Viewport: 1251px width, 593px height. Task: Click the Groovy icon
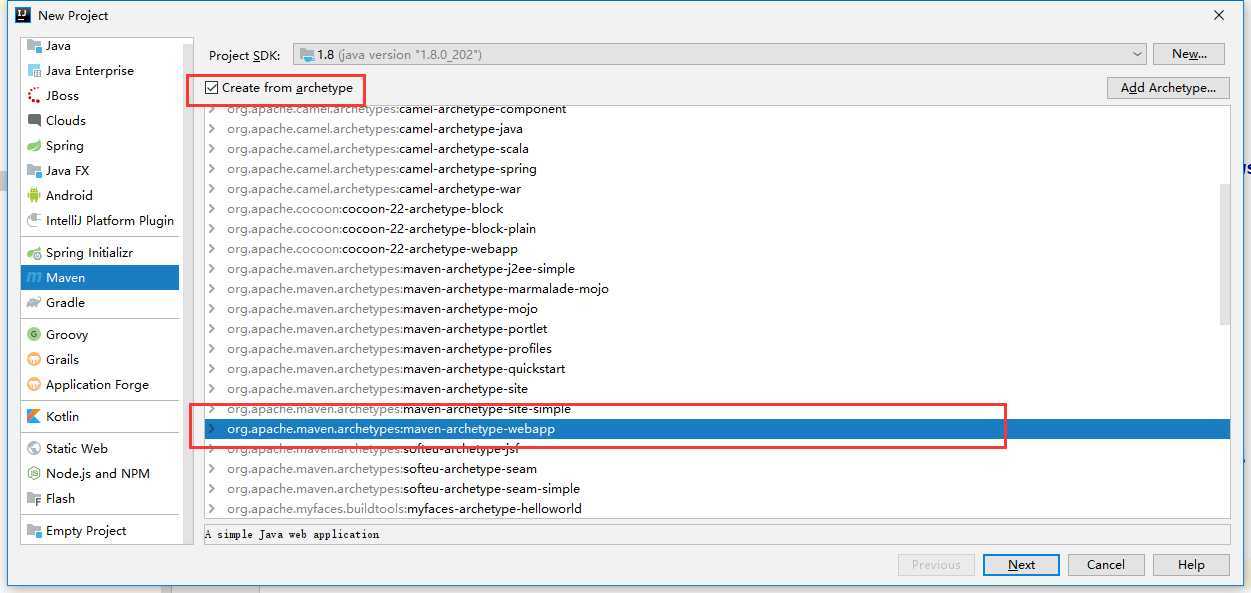[34, 335]
